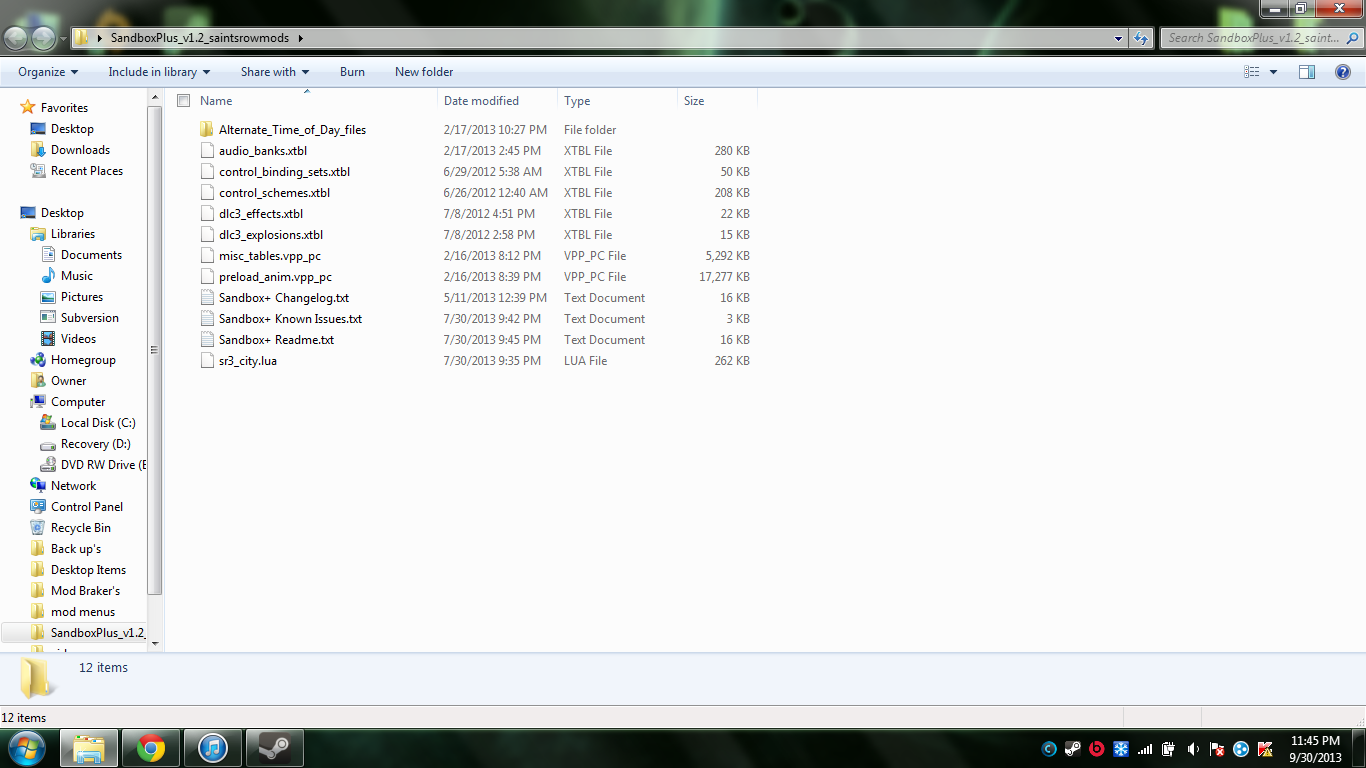
Task: Open Windows Start orb
Action: pos(26,747)
